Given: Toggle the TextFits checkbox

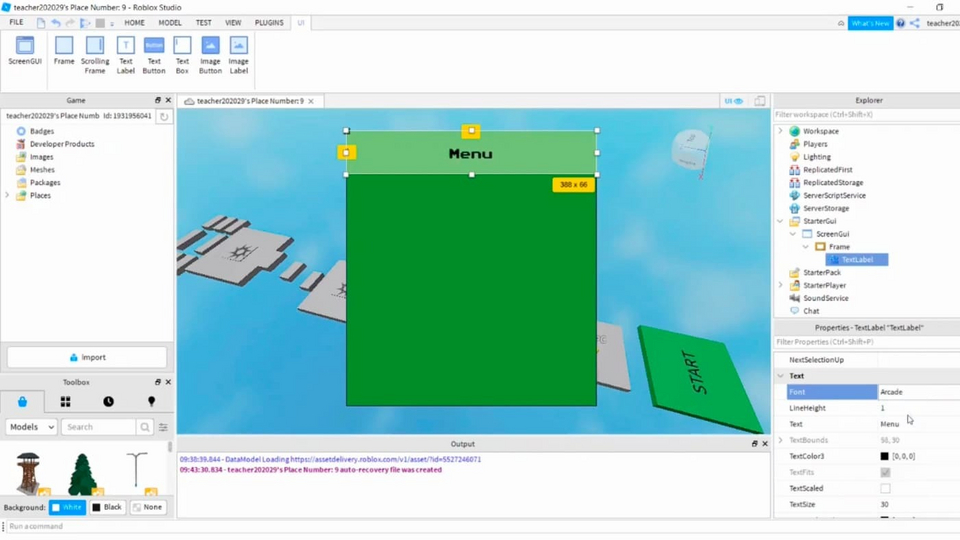Looking at the screenshot, I should pos(885,473).
